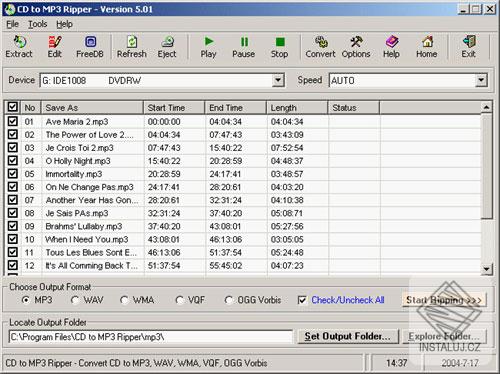Screen dimensions: 500x374
Task: Click the start time 32:31:24
Action: (x=164, y=213)
